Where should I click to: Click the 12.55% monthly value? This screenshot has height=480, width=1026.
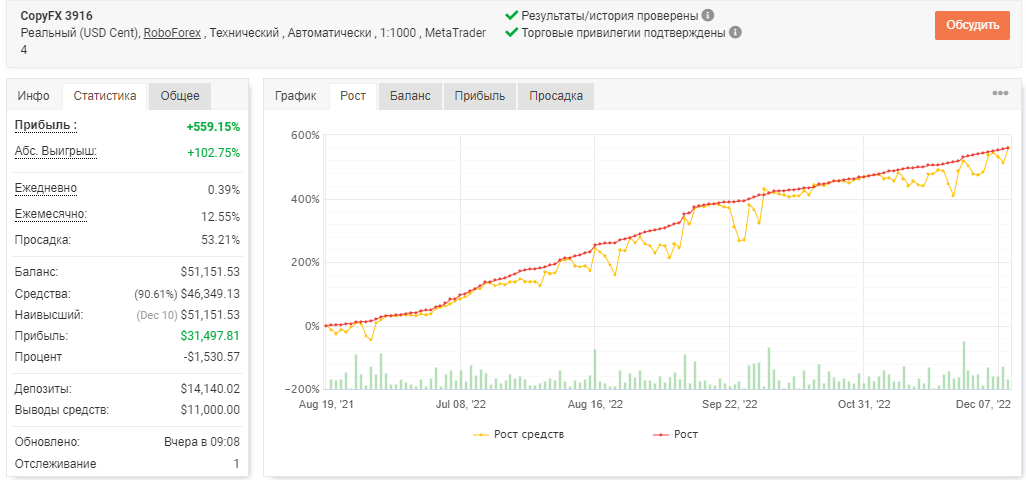pos(221,217)
